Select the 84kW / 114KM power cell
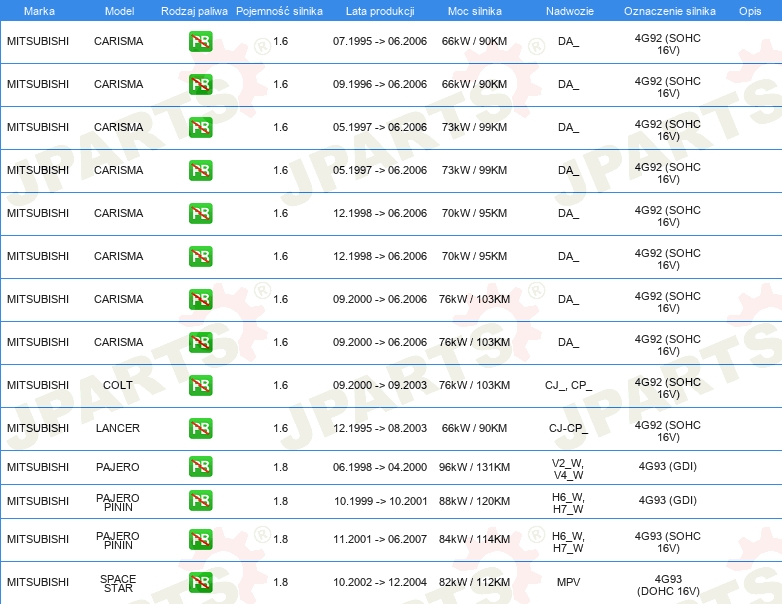The height and width of the screenshot is (604, 782). click(474, 539)
